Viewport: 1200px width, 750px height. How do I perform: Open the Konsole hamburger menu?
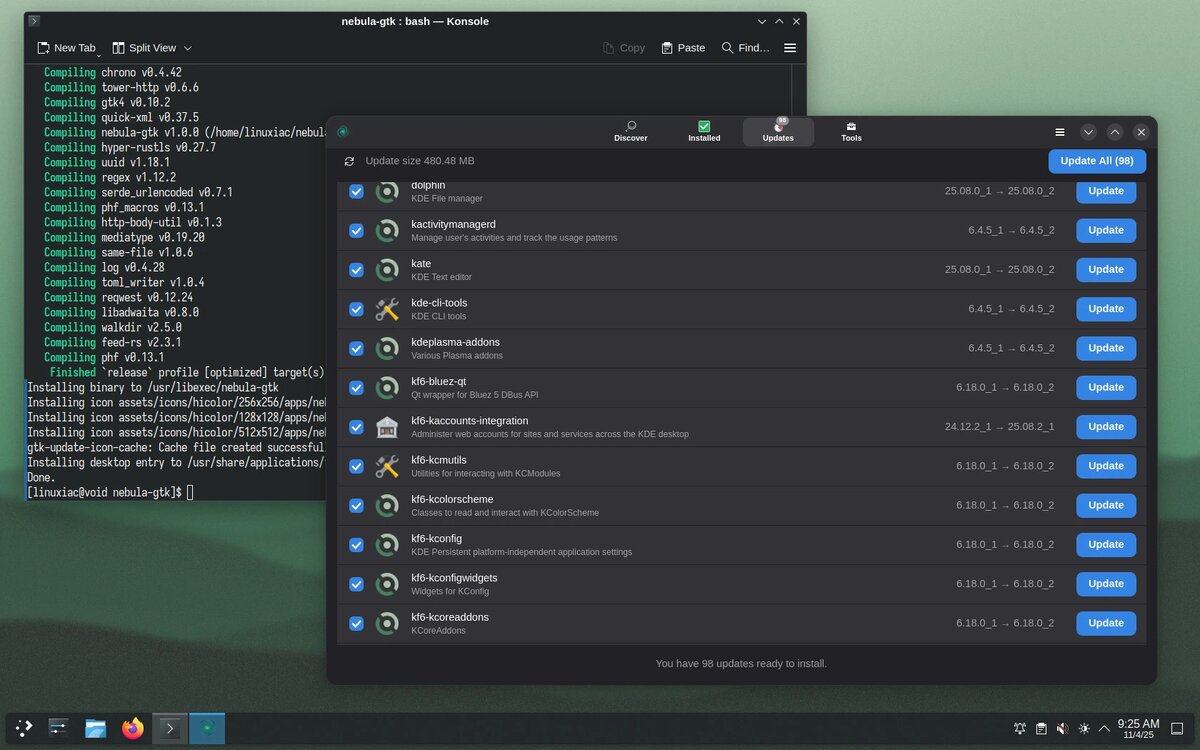[789, 47]
